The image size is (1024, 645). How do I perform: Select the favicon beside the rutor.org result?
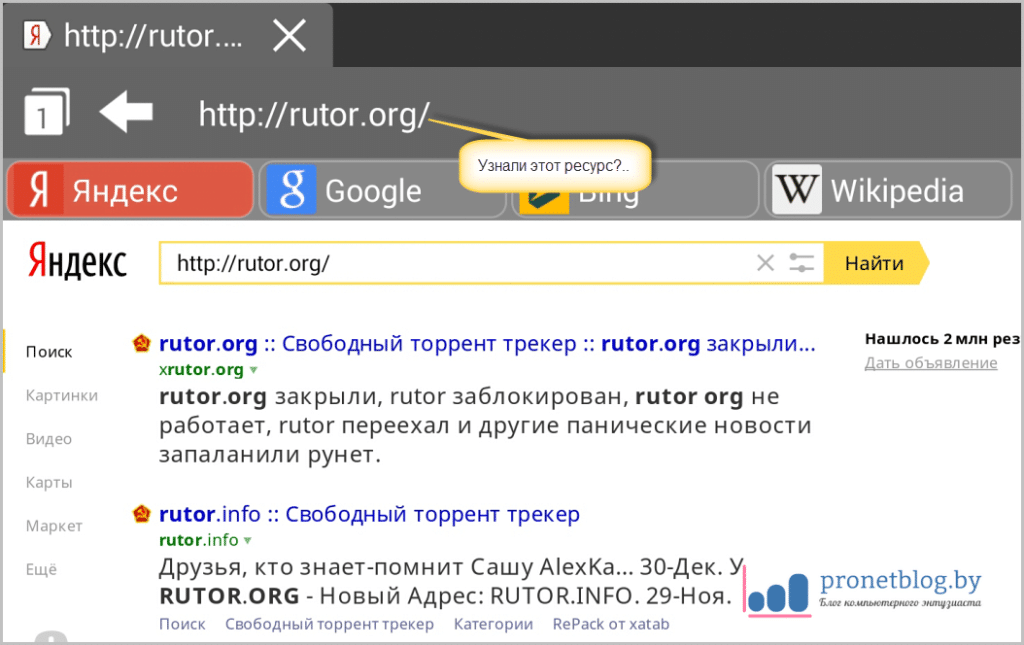(141, 343)
